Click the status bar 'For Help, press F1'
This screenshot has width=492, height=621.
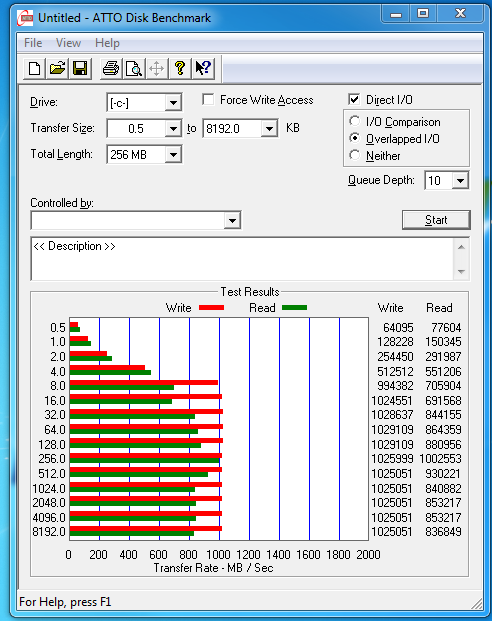pyautogui.click(x=65, y=602)
